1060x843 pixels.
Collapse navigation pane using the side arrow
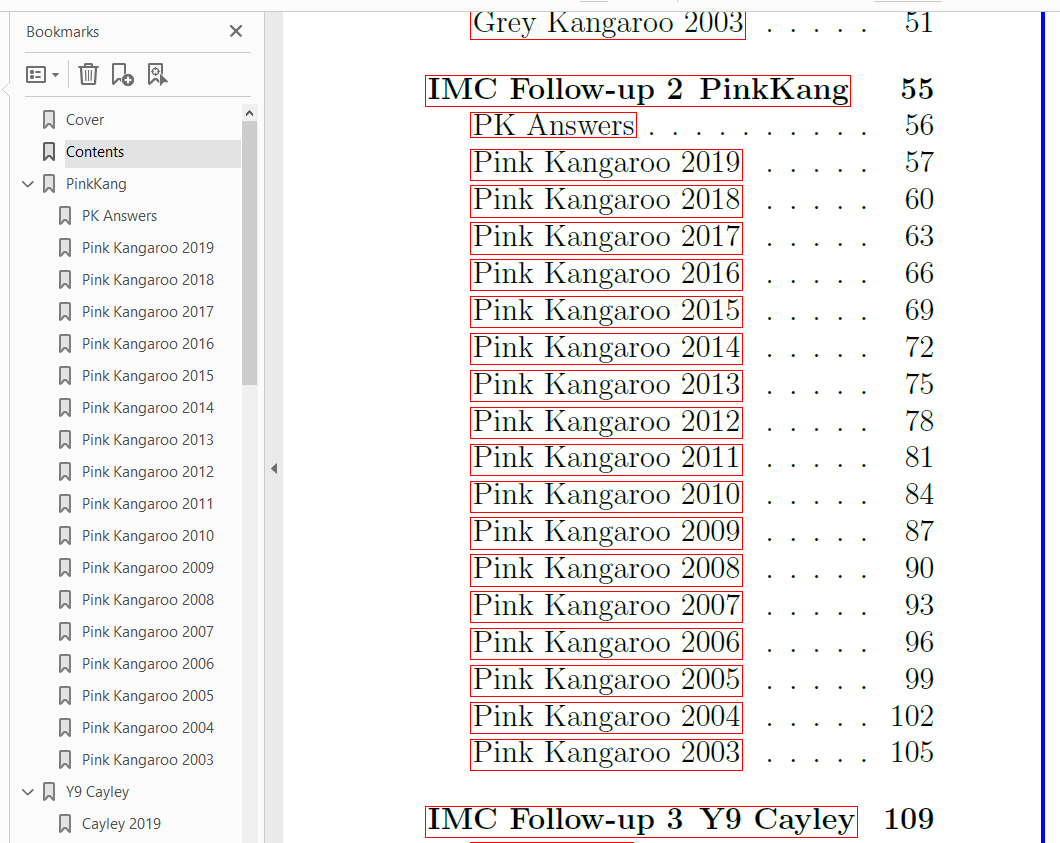[x=274, y=468]
